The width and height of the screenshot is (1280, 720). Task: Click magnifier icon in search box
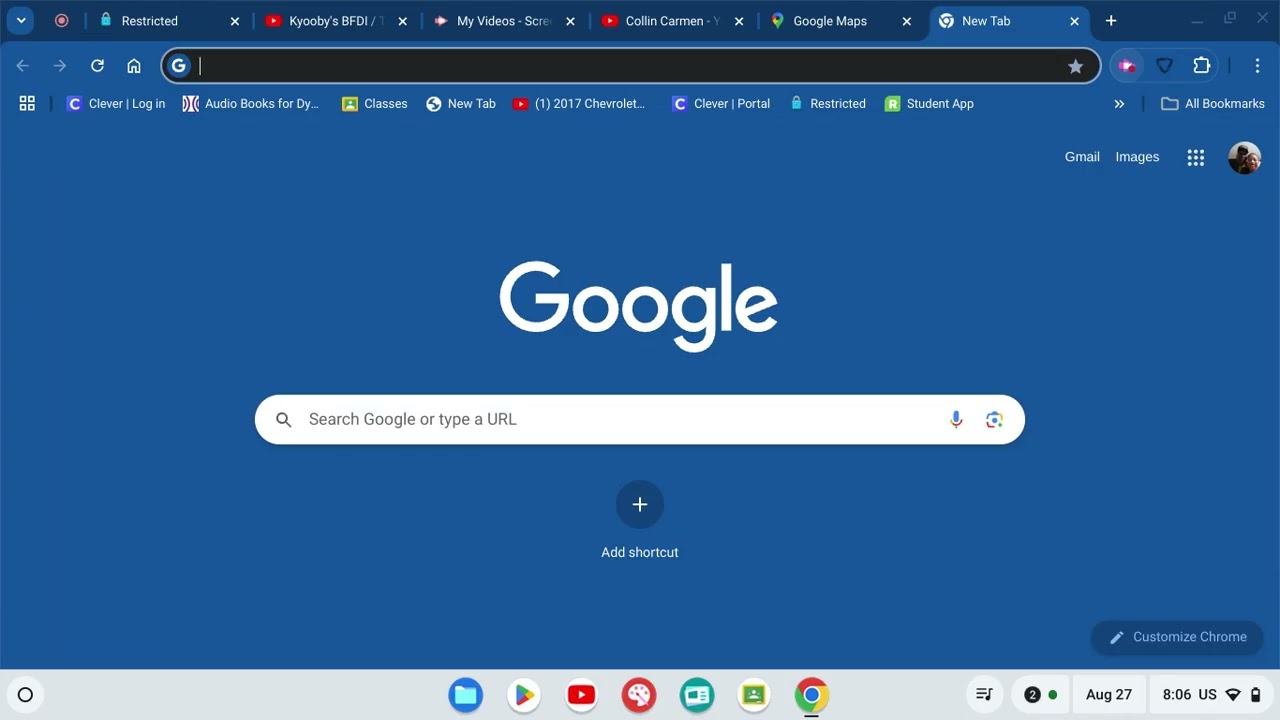point(284,420)
